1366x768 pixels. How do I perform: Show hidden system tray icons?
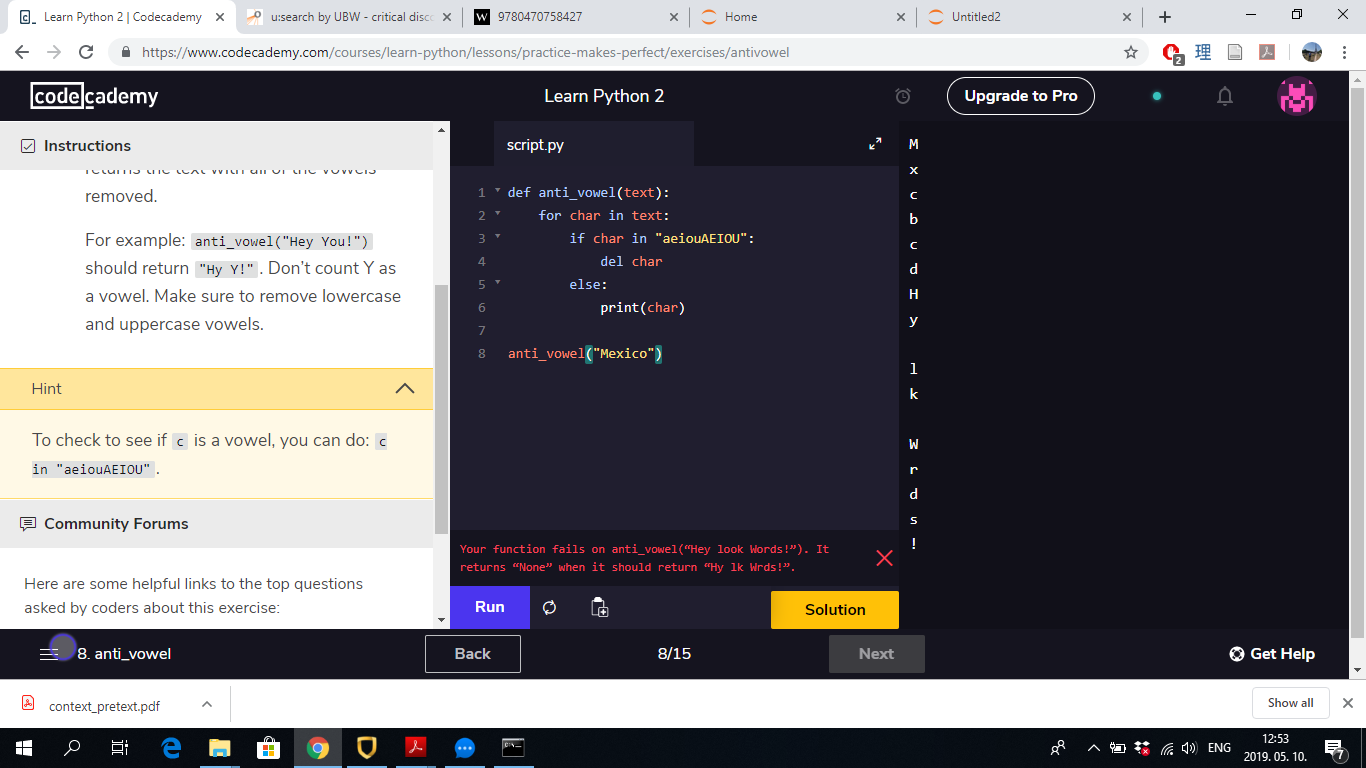pos(1093,748)
